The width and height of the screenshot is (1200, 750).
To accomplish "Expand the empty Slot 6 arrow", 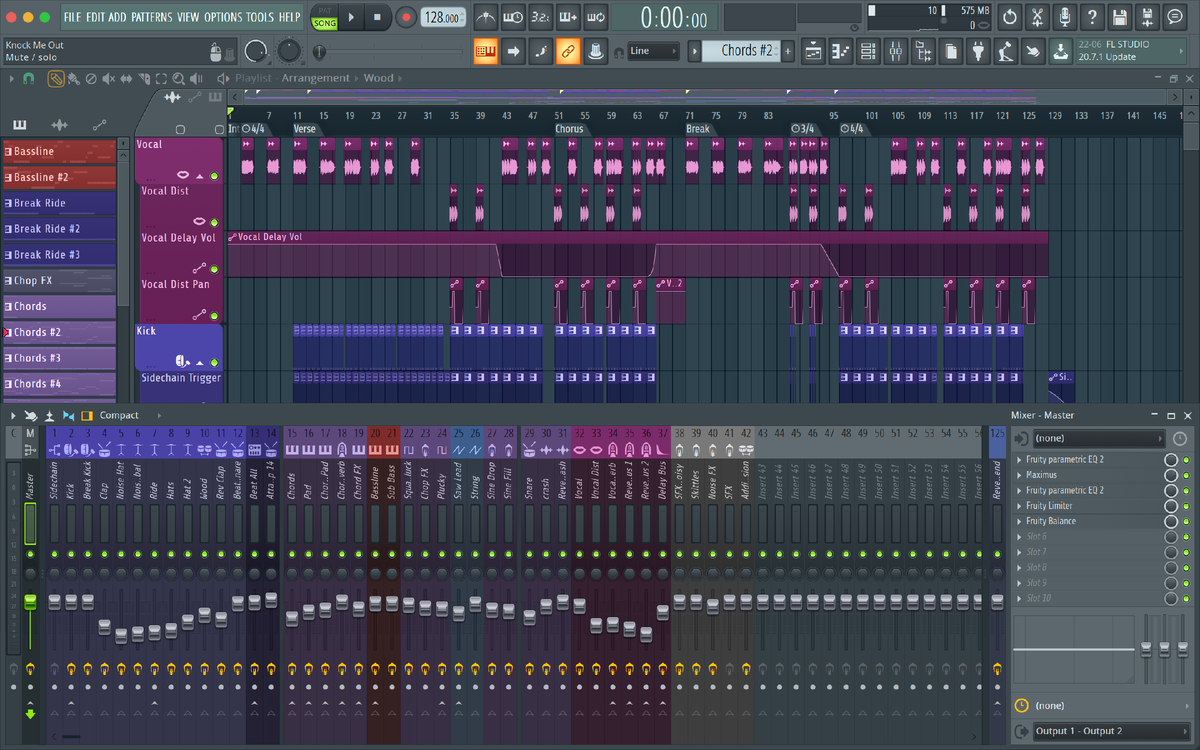I will [1019, 537].
